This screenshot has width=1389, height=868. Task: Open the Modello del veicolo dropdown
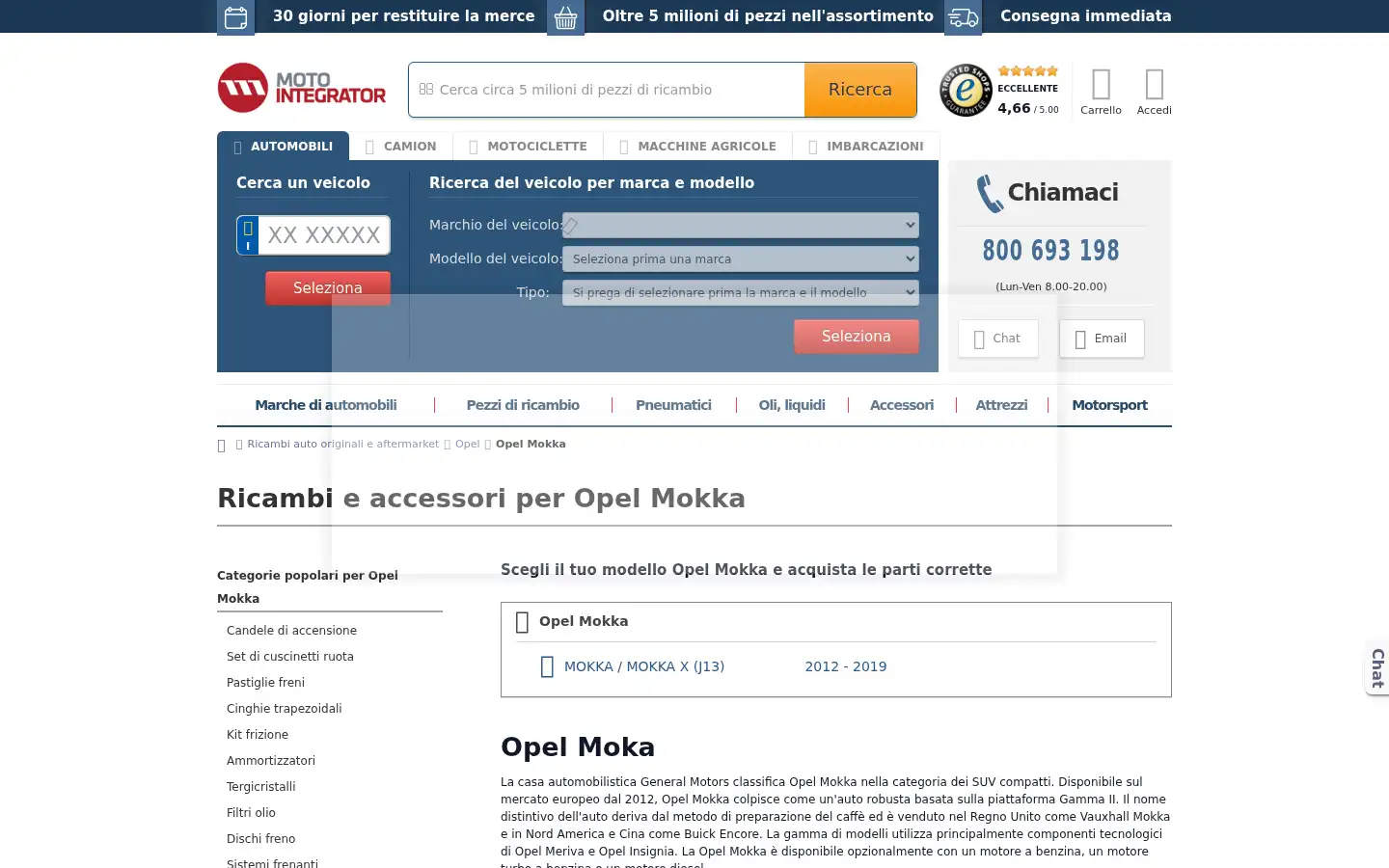[740, 258]
